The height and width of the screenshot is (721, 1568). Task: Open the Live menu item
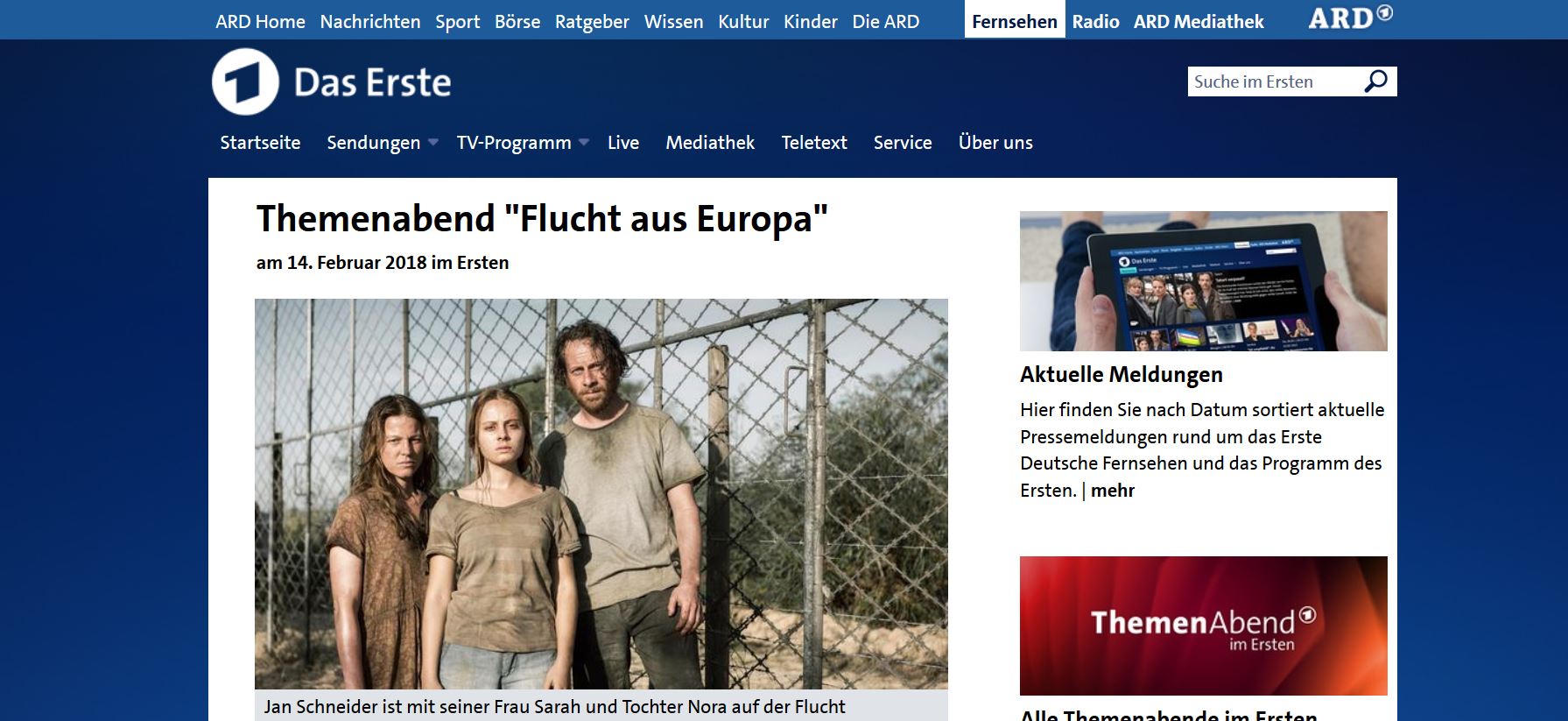click(x=623, y=142)
